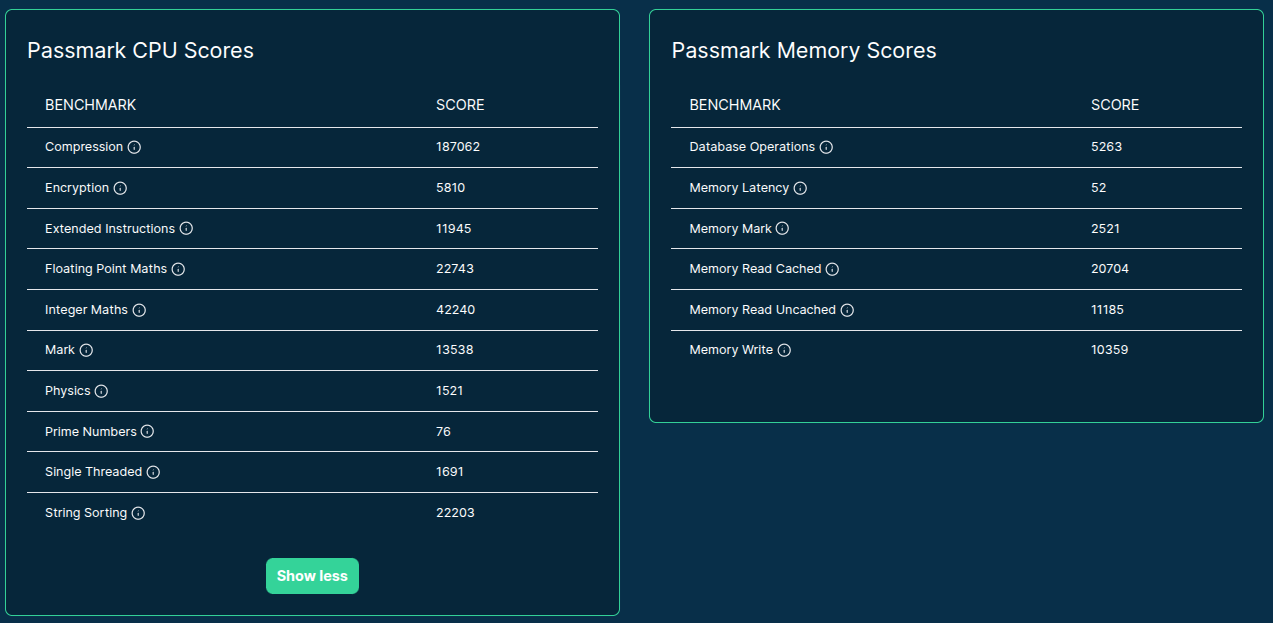
Task: Click the Encryption benchmark label
Action: [77, 188]
